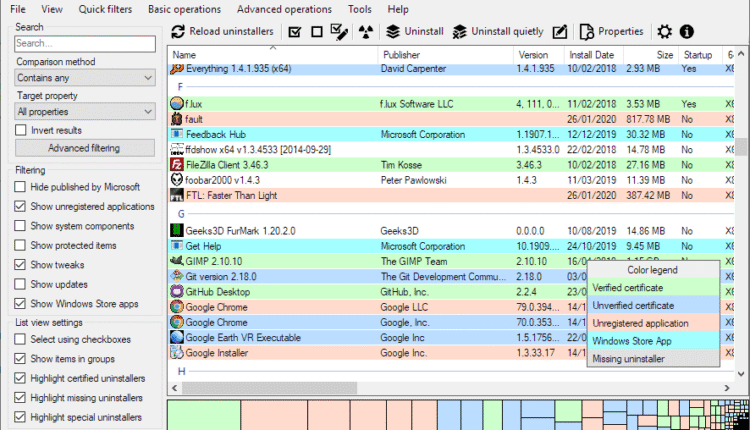
Task: Click the horizontal scrollbar thumb
Action: (x=269, y=387)
